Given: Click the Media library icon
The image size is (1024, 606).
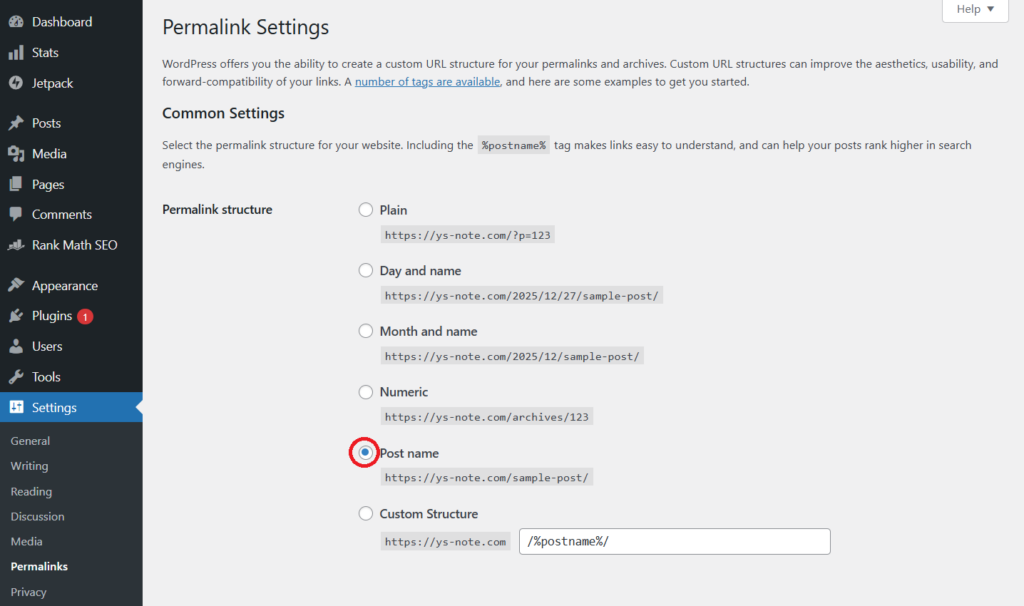Looking at the screenshot, I should click(16, 154).
